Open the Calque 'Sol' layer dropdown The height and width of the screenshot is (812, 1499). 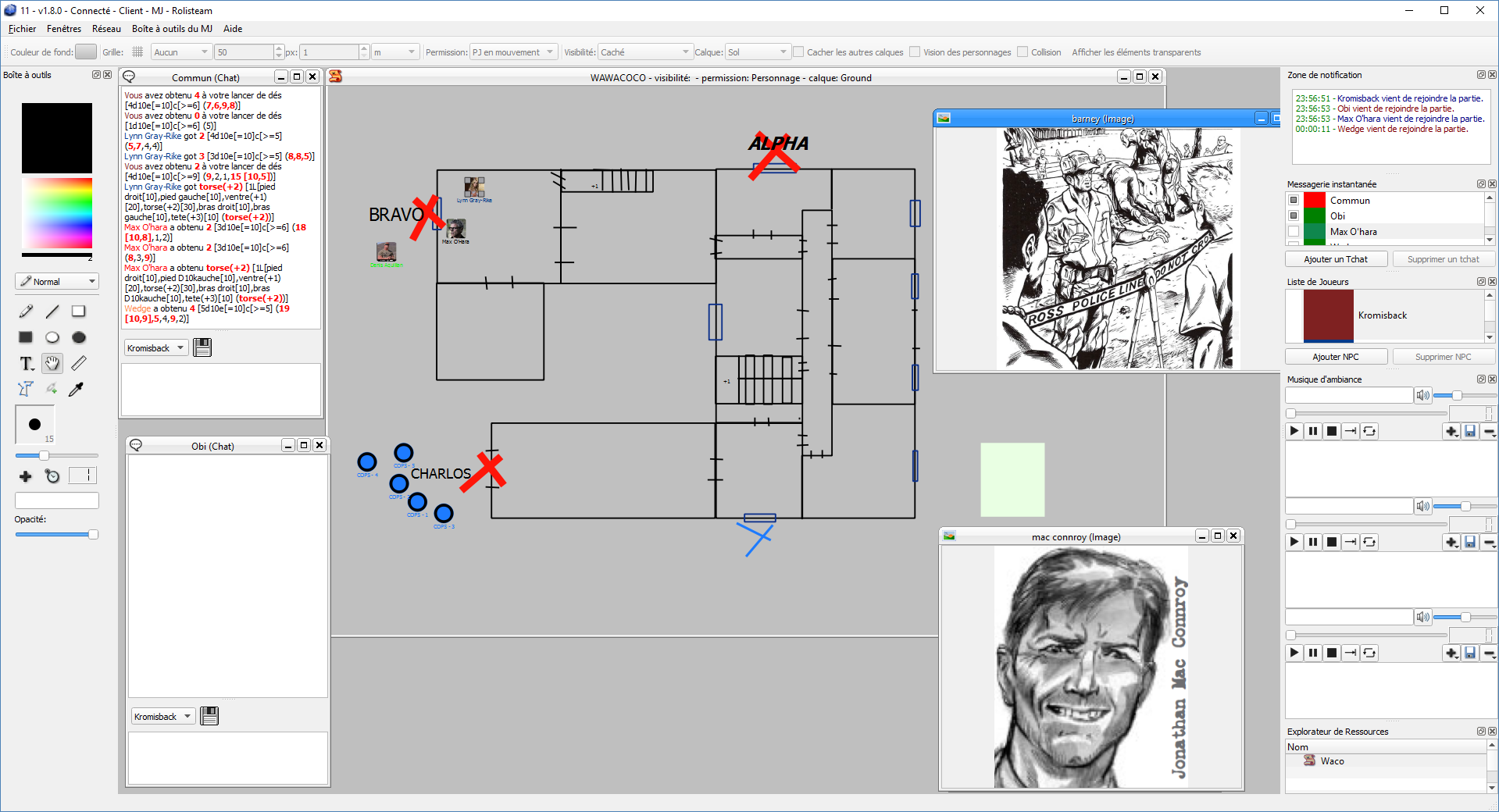click(x=757, y=52)
